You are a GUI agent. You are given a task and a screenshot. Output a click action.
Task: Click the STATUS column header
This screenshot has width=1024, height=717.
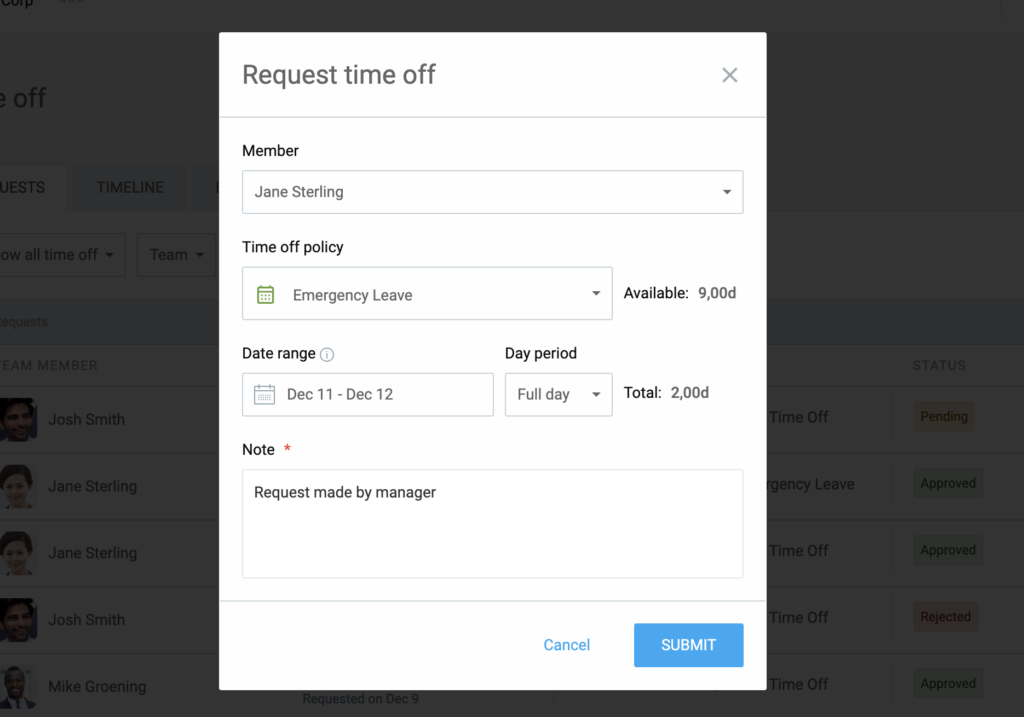point(939,366)
